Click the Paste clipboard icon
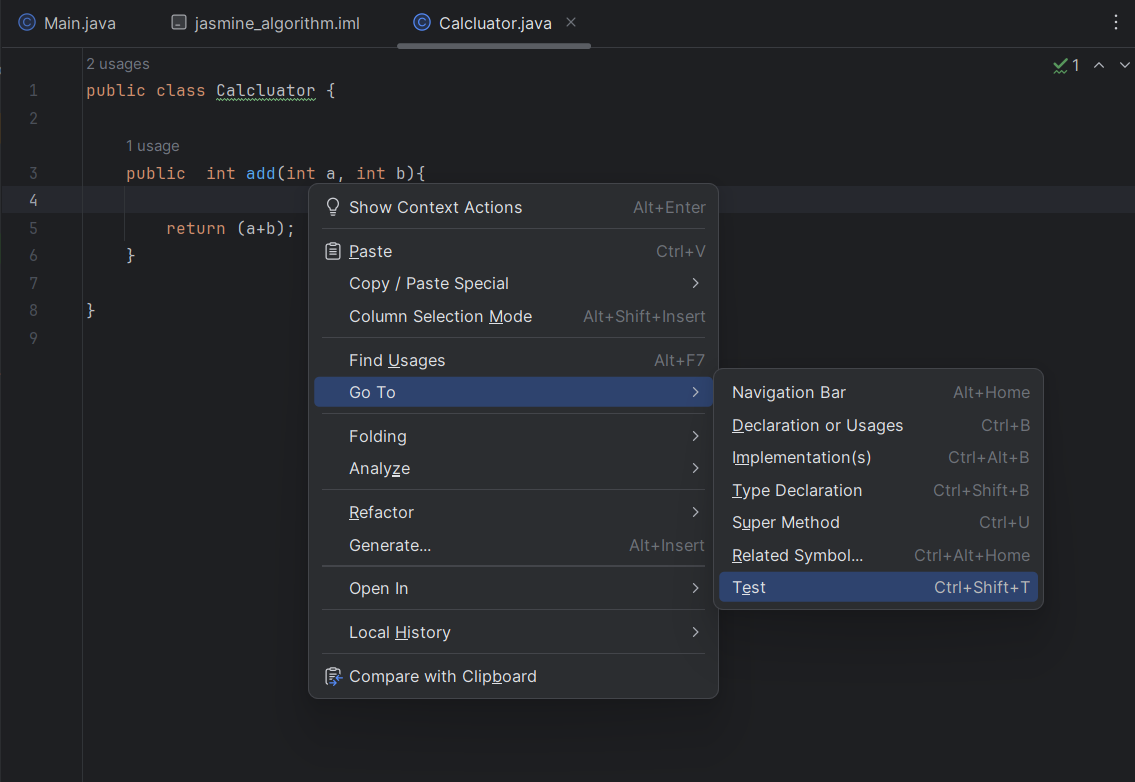 point(333,251)
